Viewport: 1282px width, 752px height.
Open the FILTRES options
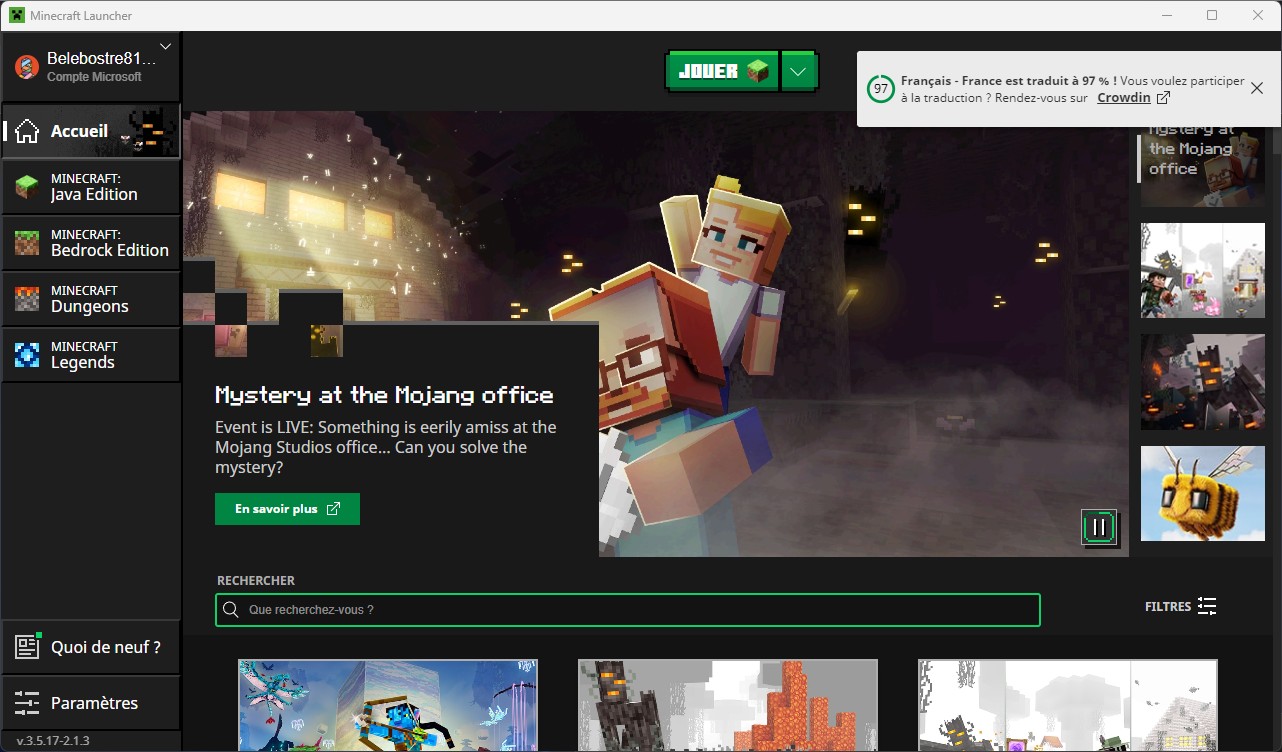pyautogui.click(x=1180, y=606)
